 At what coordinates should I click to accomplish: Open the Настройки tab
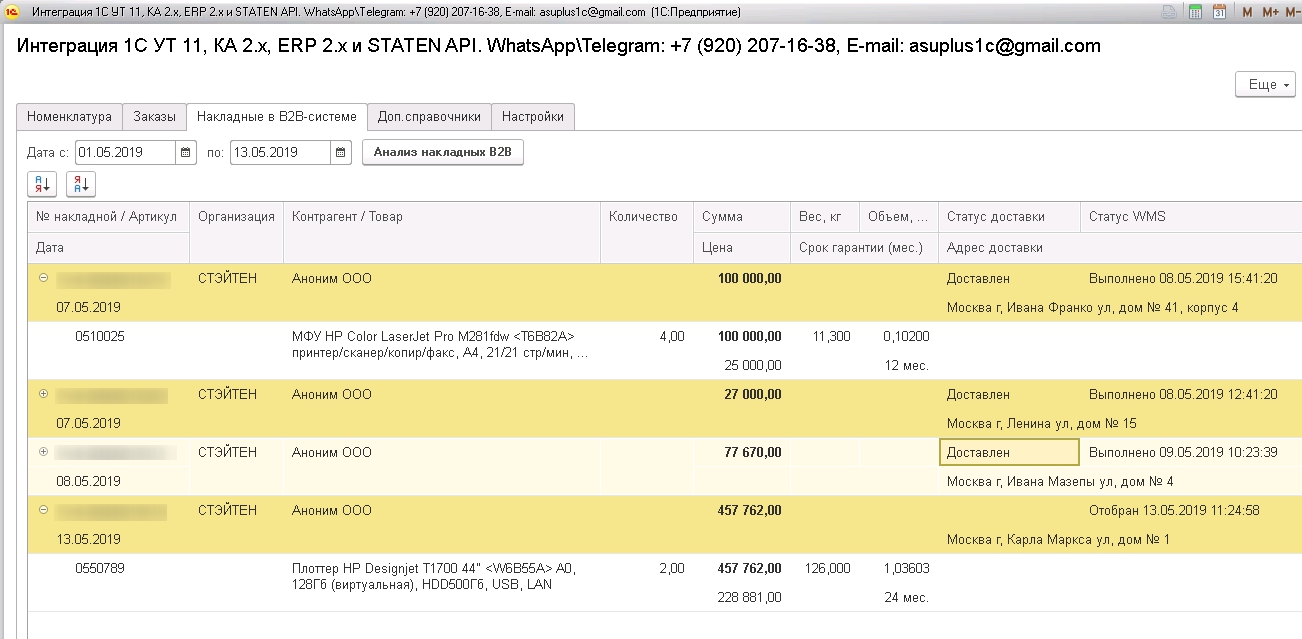[x=533, y=117]
